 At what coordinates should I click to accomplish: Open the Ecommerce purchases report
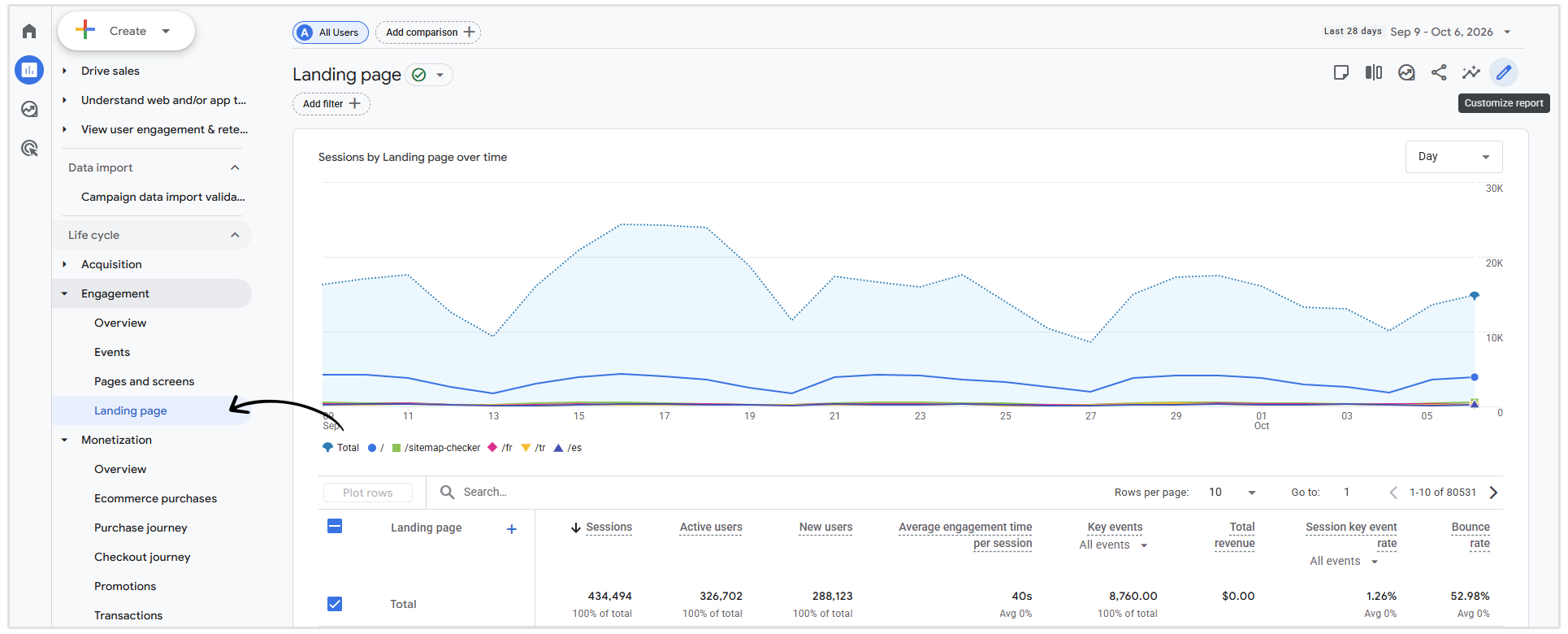(x=155, y=498)
